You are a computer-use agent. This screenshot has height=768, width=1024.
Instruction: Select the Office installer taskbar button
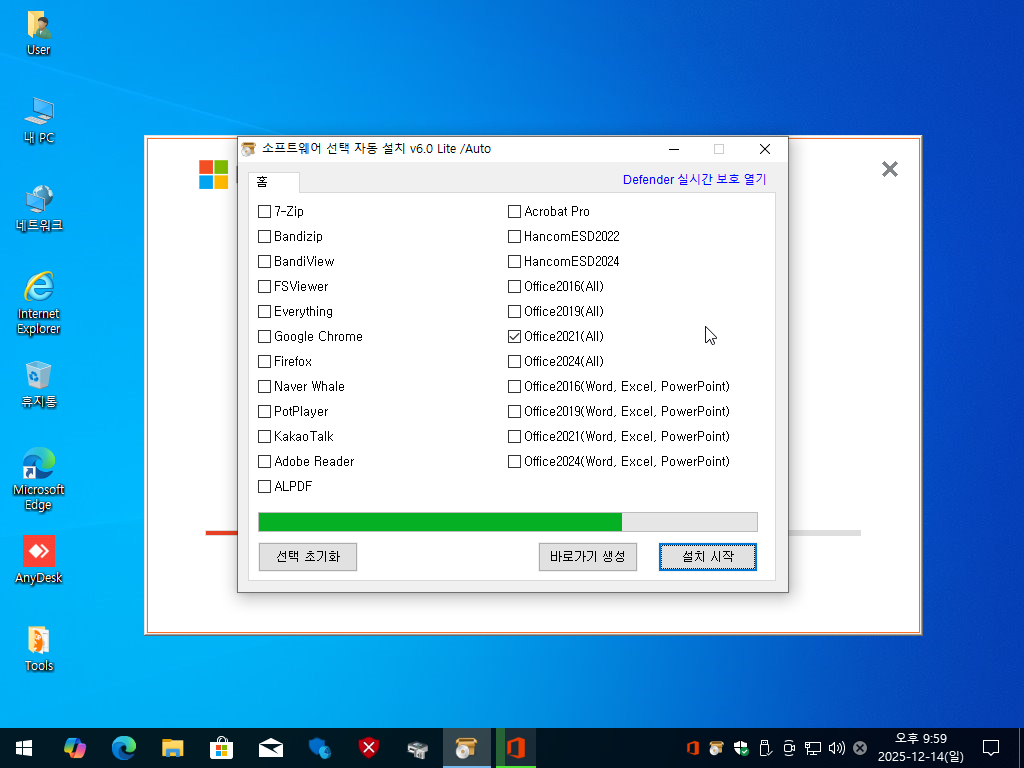point(516,748)
